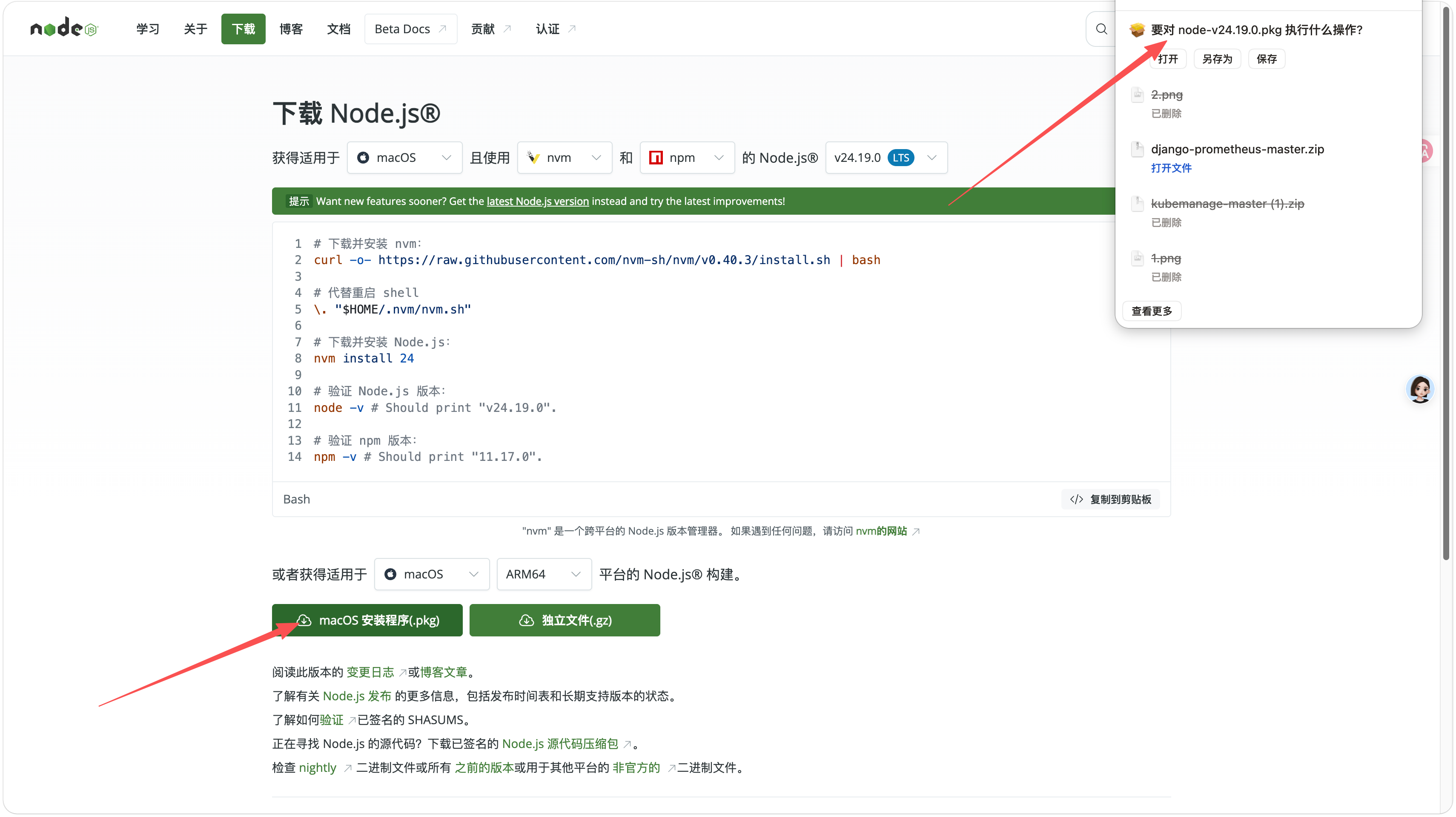The height and width of the screenshot is (817, 1456).
Task: Open the 变更日志 link
Action: point(370,672)
